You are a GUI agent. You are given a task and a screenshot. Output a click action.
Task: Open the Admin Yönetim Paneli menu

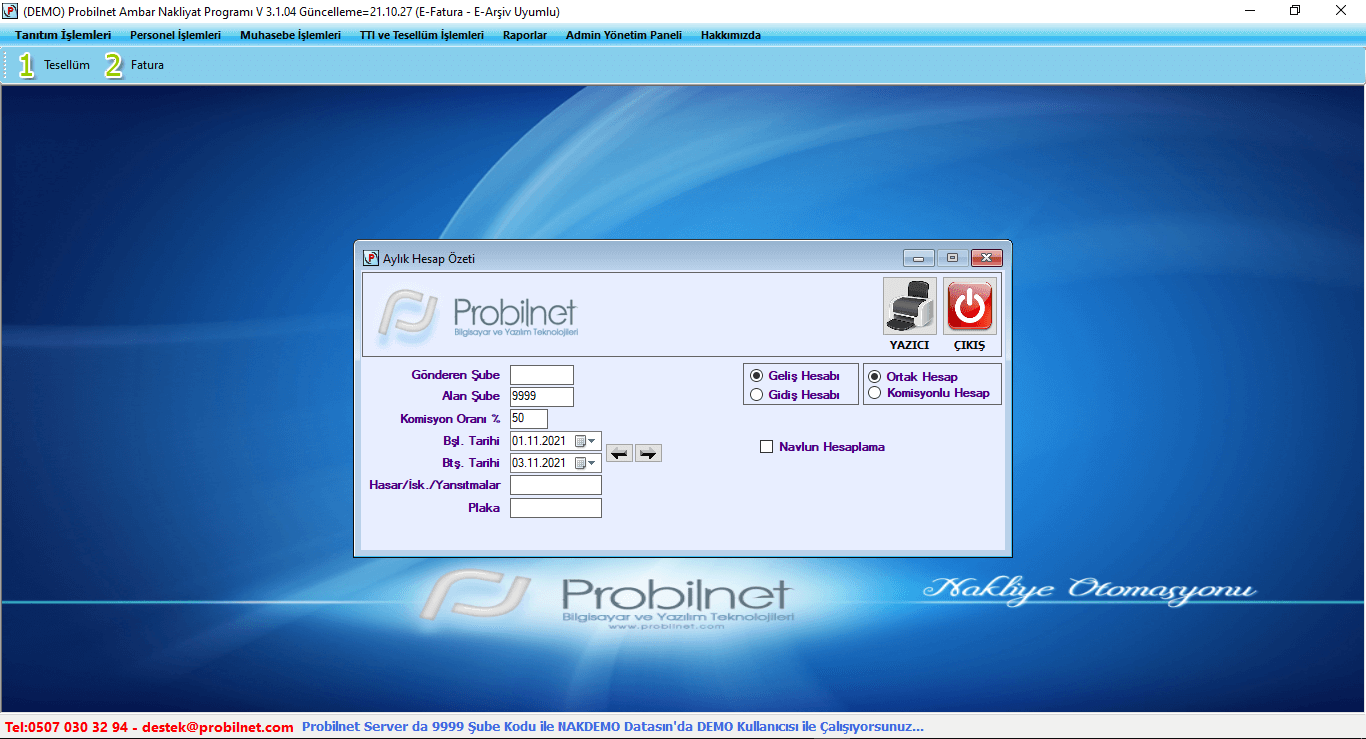(x=623, y=35)
